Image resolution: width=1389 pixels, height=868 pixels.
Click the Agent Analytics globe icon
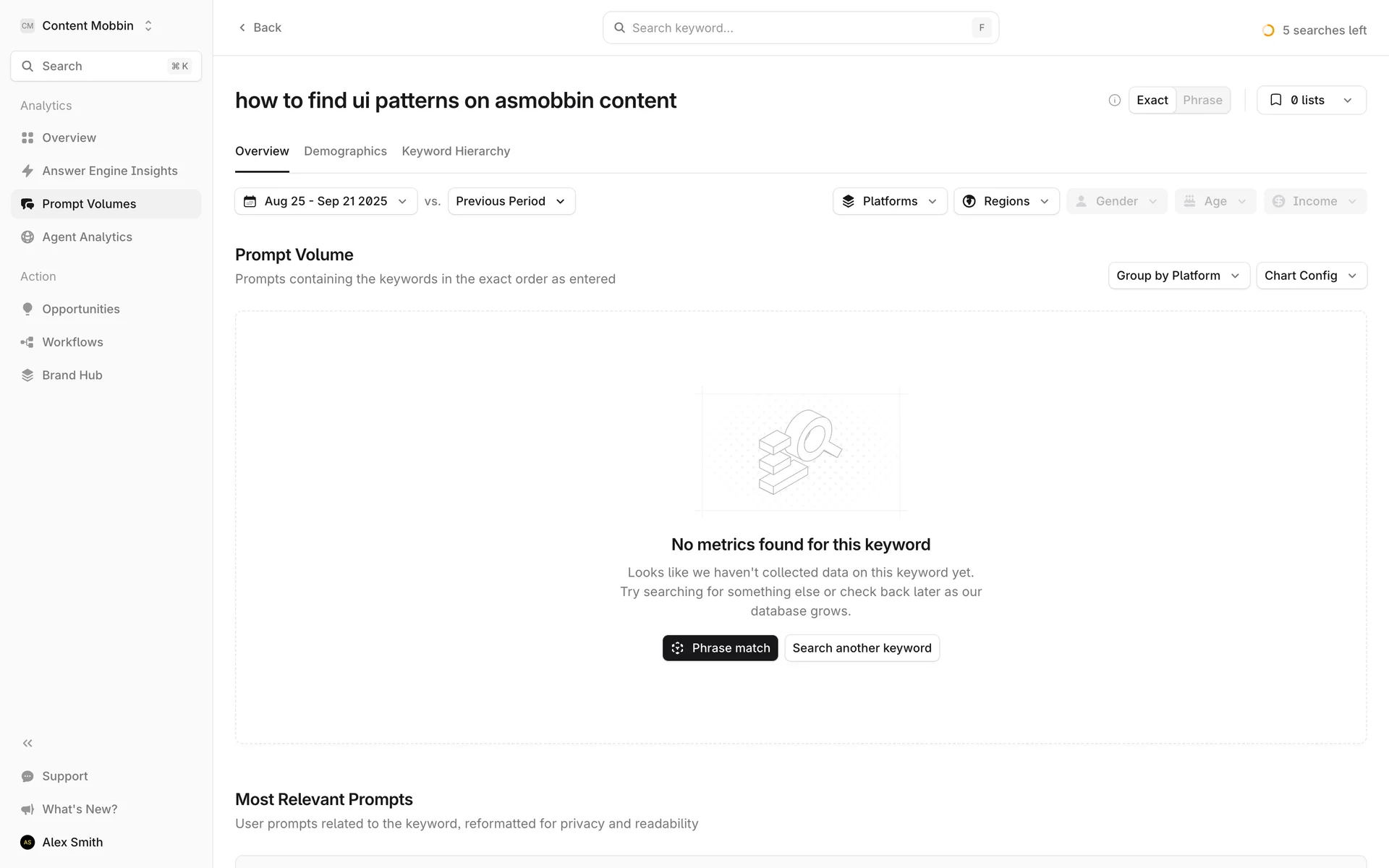27,237
